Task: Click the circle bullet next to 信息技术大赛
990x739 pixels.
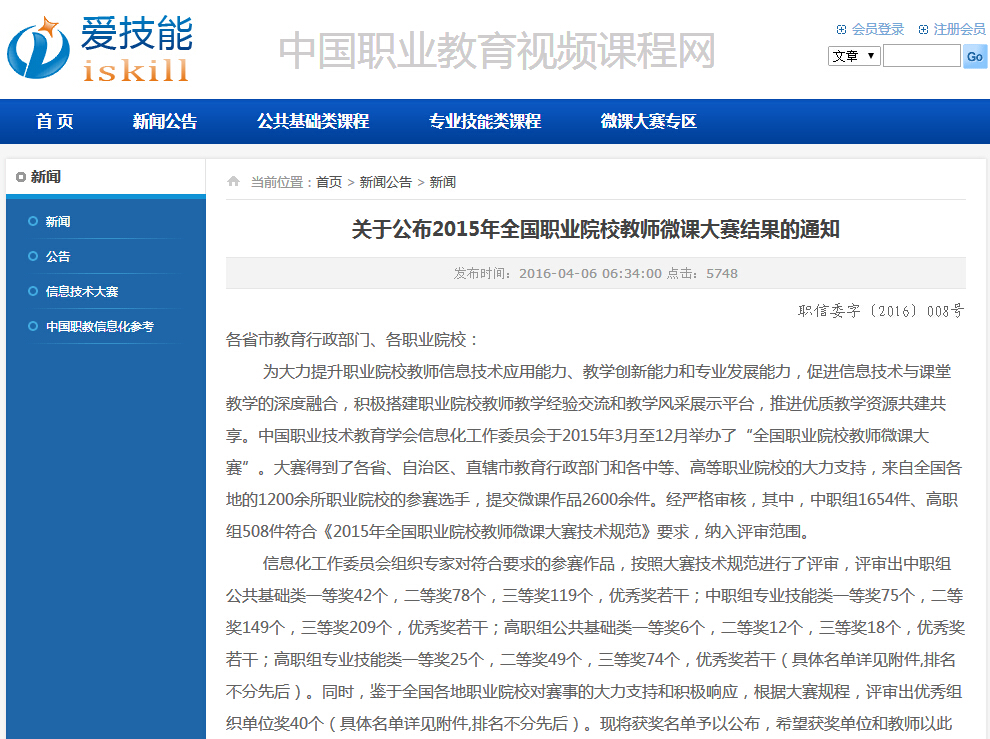Action: pyautogui.click(x=33, y=291)
